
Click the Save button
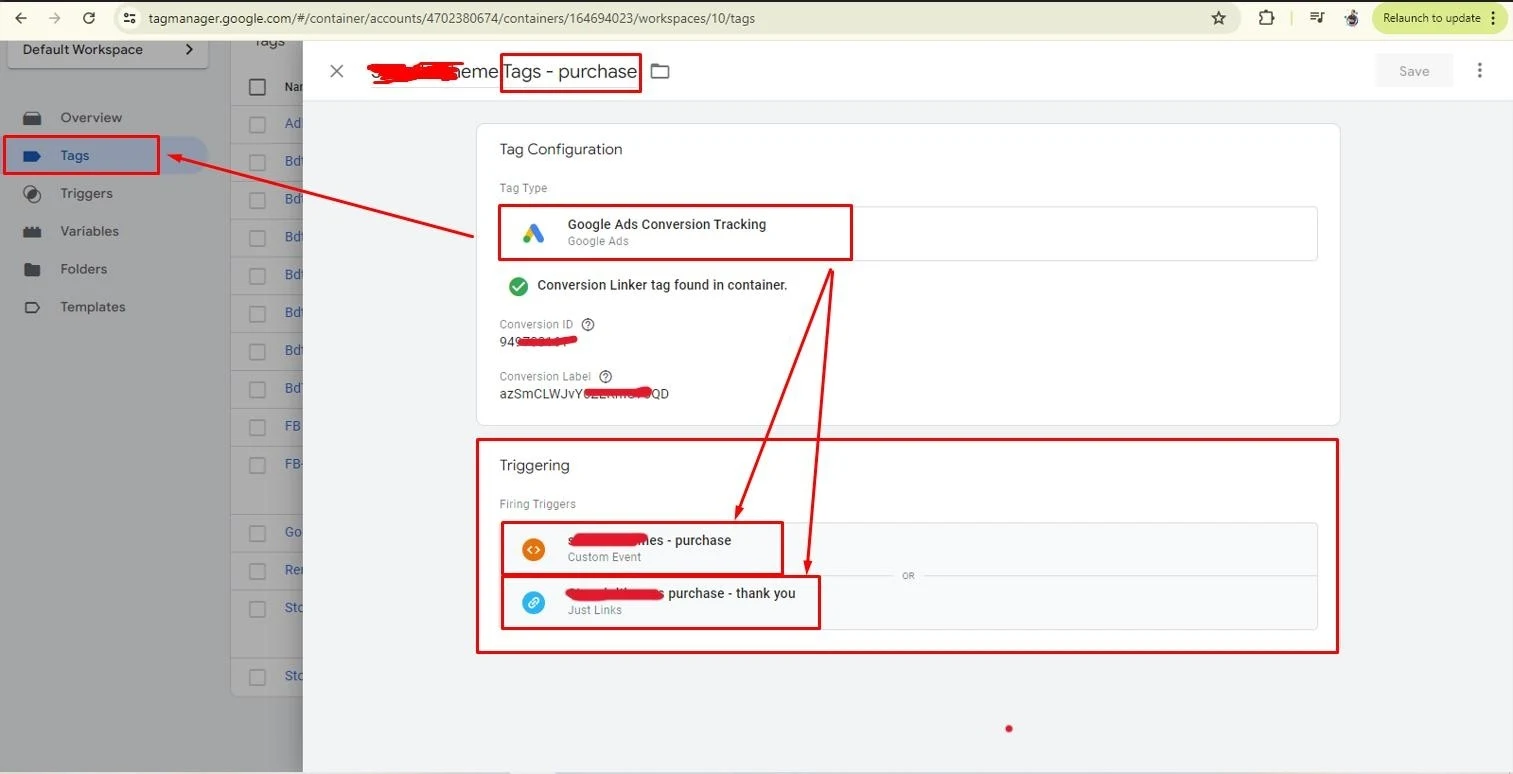click(1414, 71)
